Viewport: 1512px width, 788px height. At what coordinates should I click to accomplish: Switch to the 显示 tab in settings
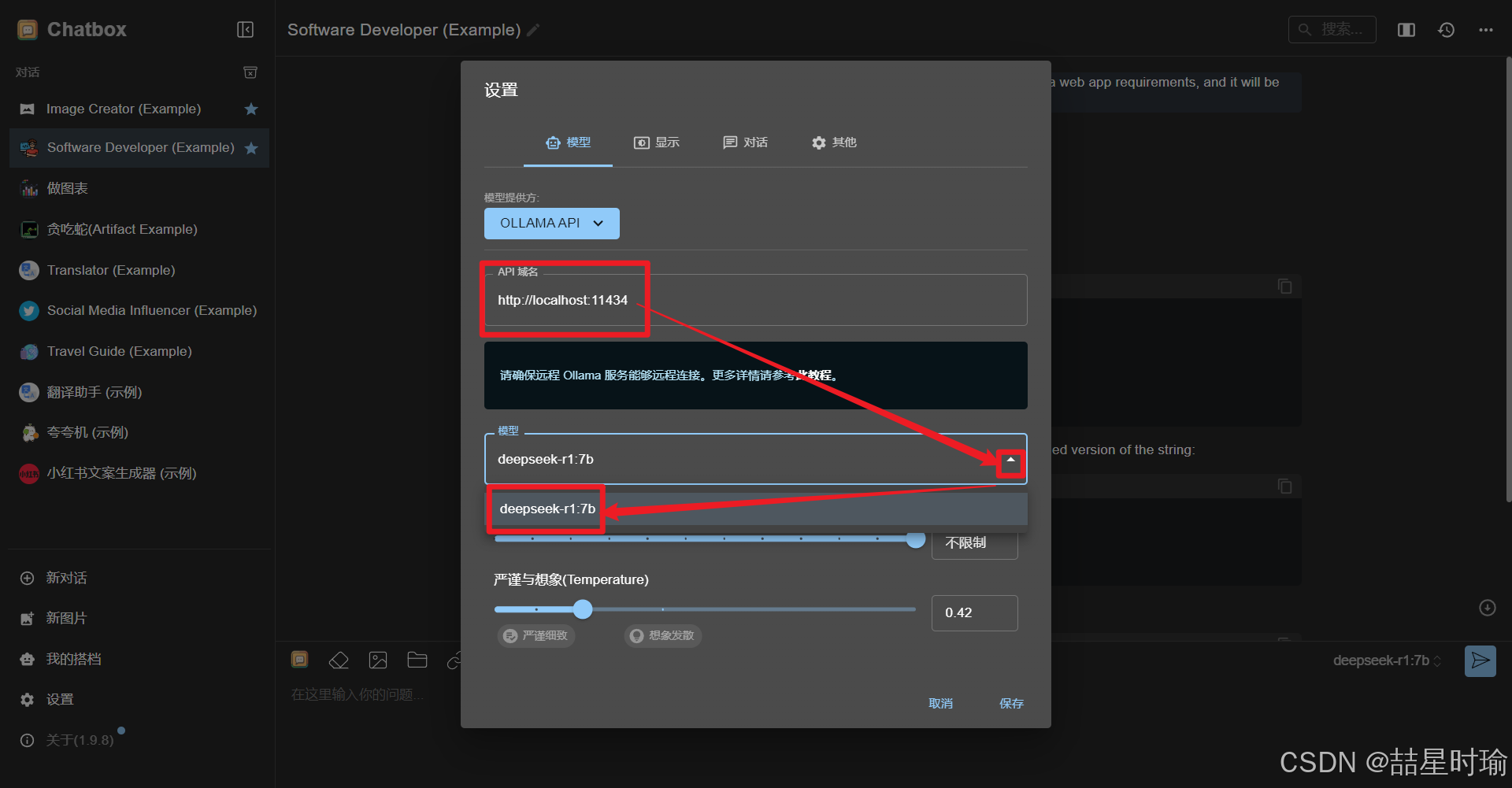pos(657,142)
